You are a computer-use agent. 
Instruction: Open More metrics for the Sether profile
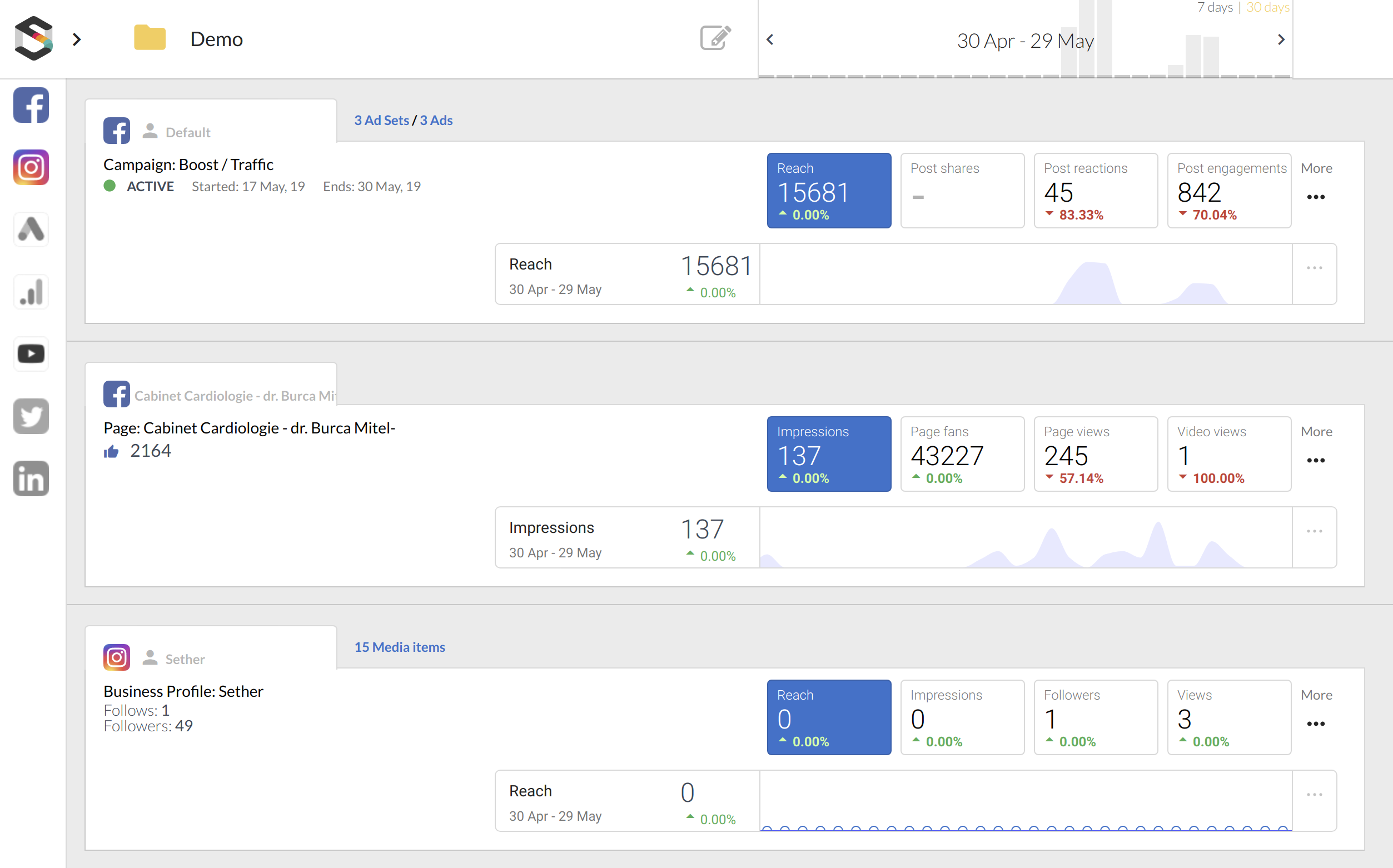pos(1316,724)
